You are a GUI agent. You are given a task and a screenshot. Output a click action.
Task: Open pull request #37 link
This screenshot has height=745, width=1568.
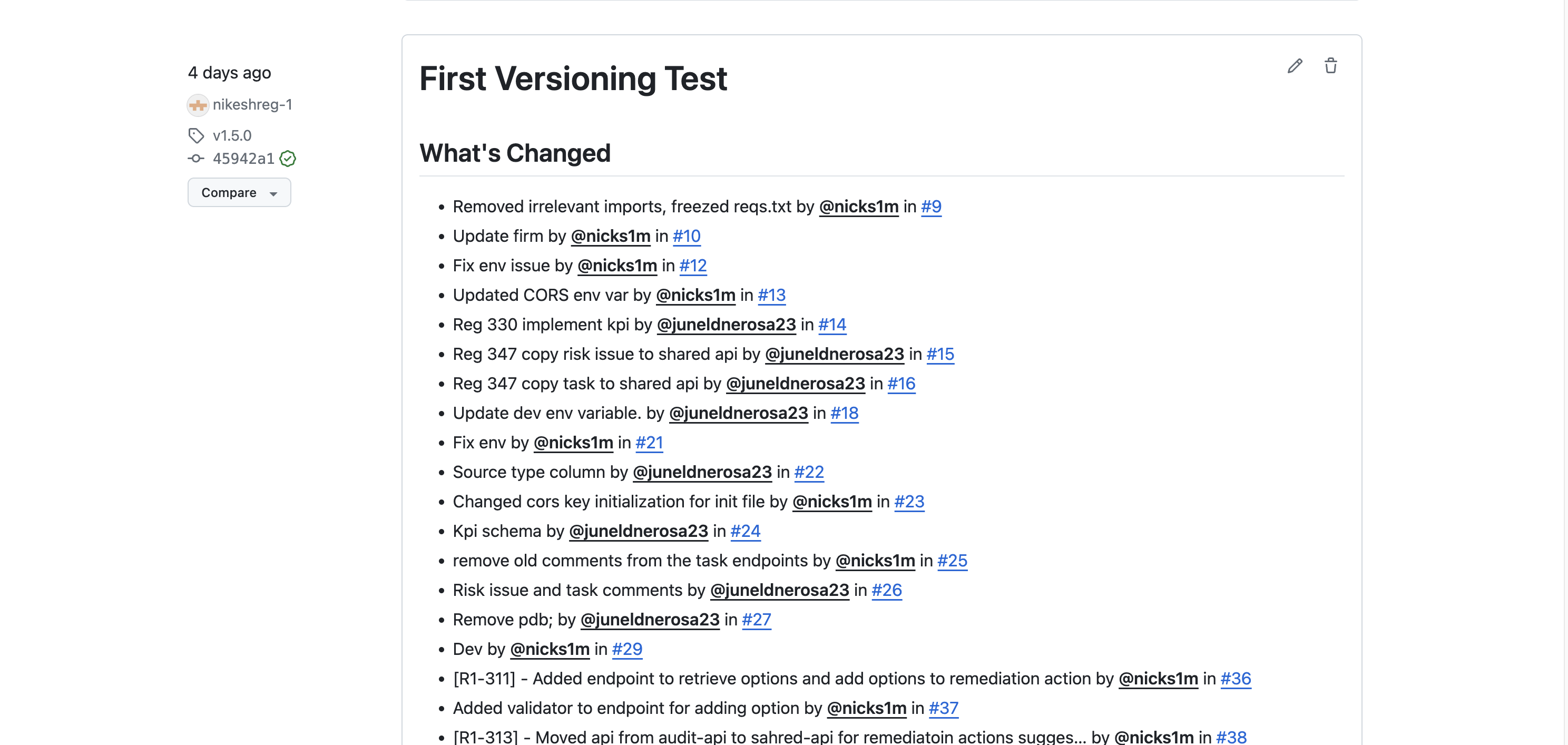click(943, 709)
